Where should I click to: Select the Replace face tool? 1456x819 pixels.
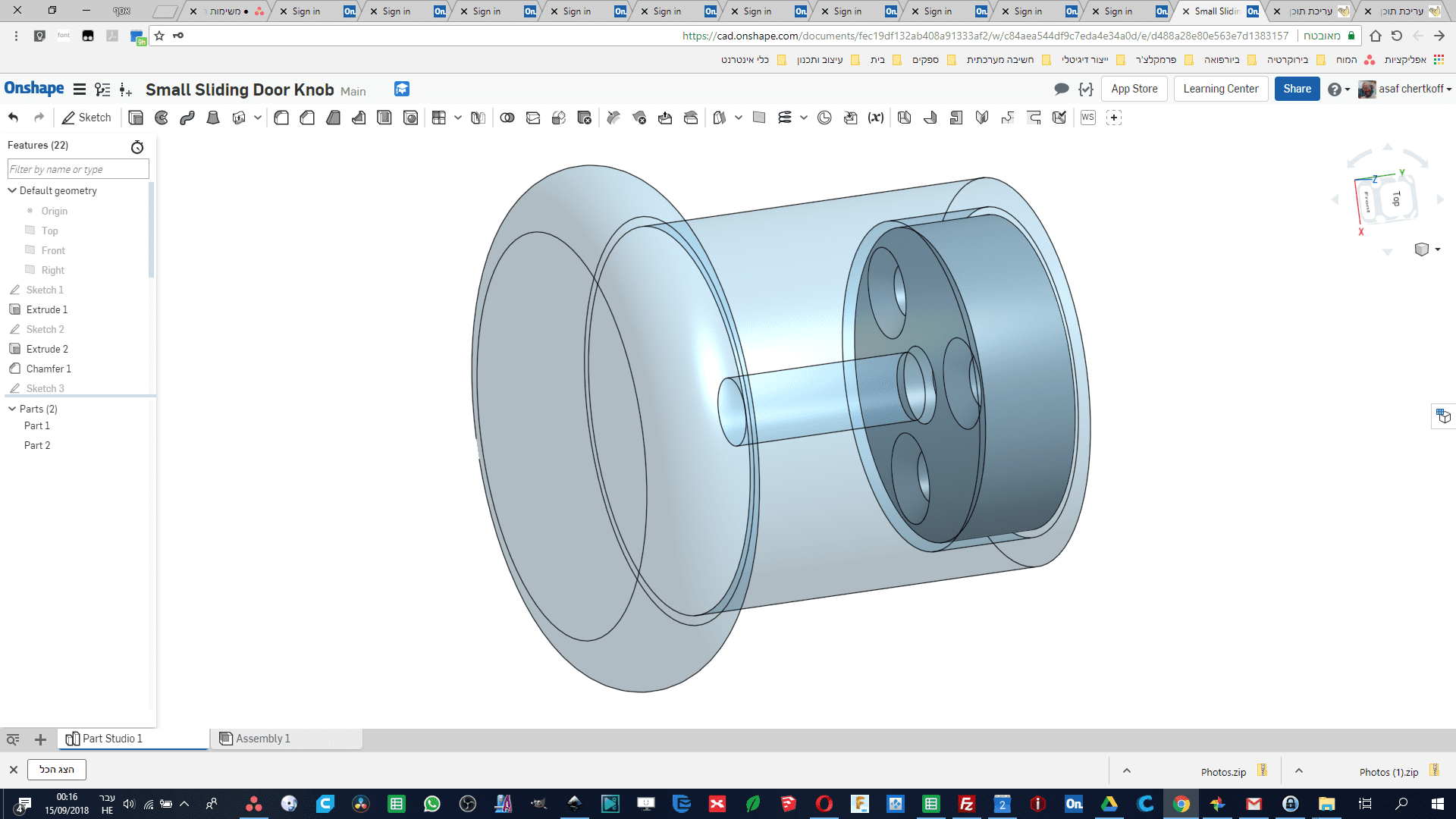click(691, 118)
